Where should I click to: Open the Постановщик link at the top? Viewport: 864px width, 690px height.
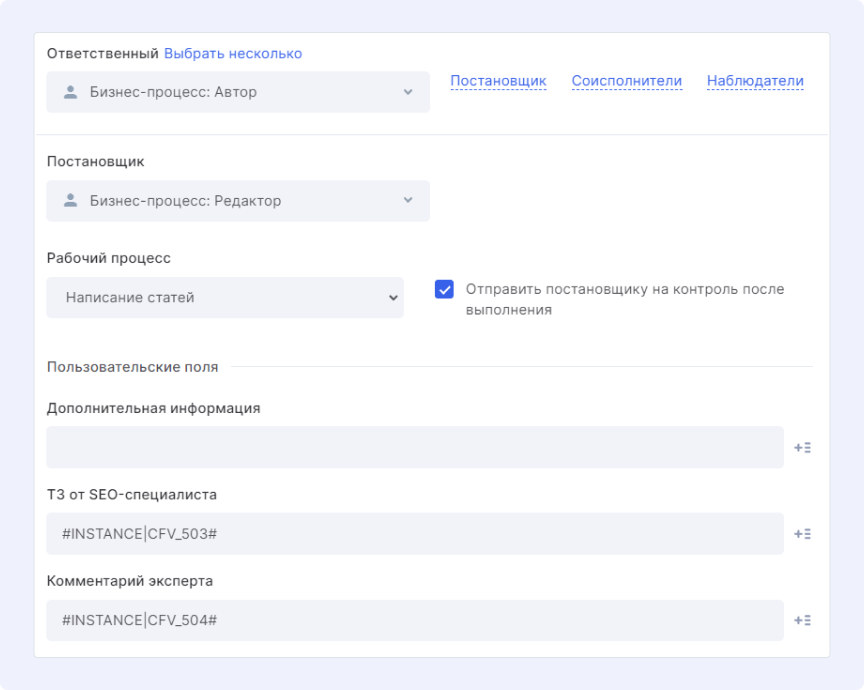coord(498,81)
